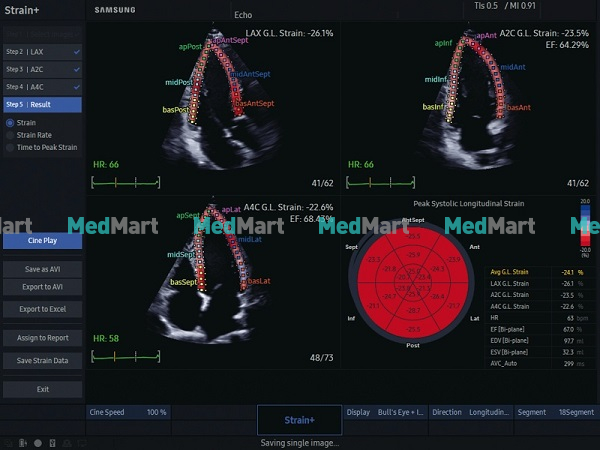Click the A2C view cine timeline bar
The height and width of the screenshot is (450, 600).
[x=380, y=183]
